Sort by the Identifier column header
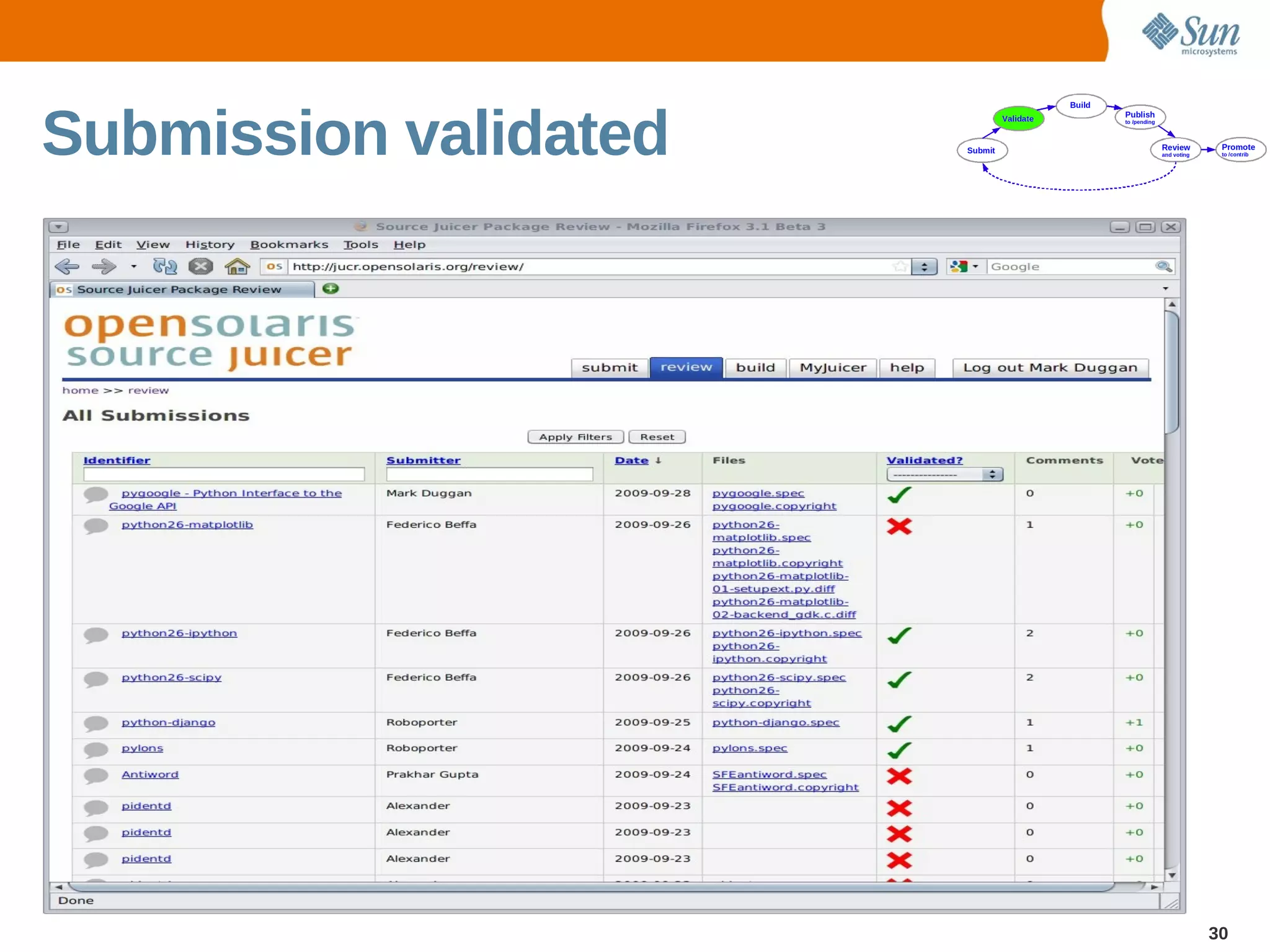Viewport: 1270px width, 952px height. tap(117, 461)
